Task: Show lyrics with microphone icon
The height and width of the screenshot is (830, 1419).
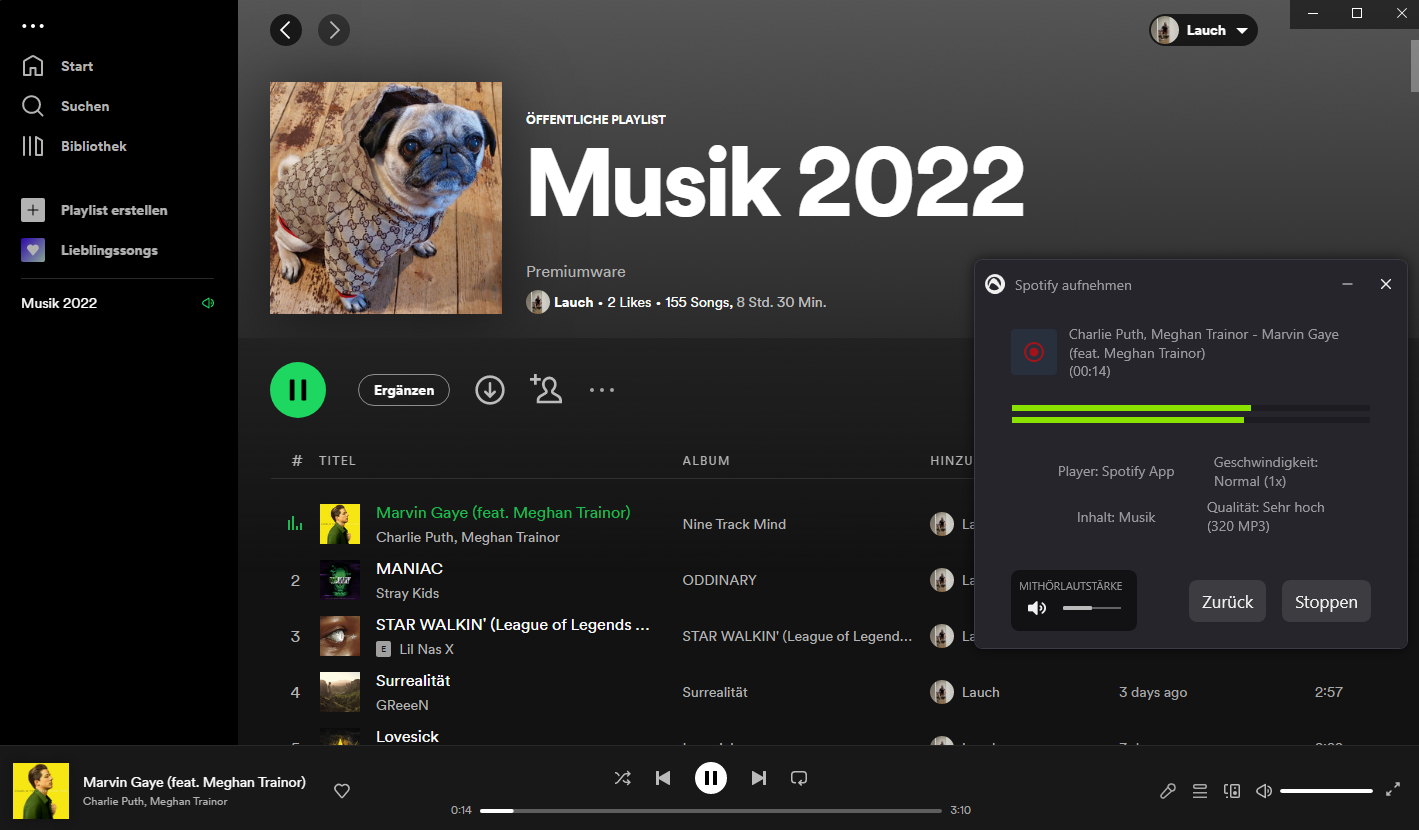Action: point(1167,791)
